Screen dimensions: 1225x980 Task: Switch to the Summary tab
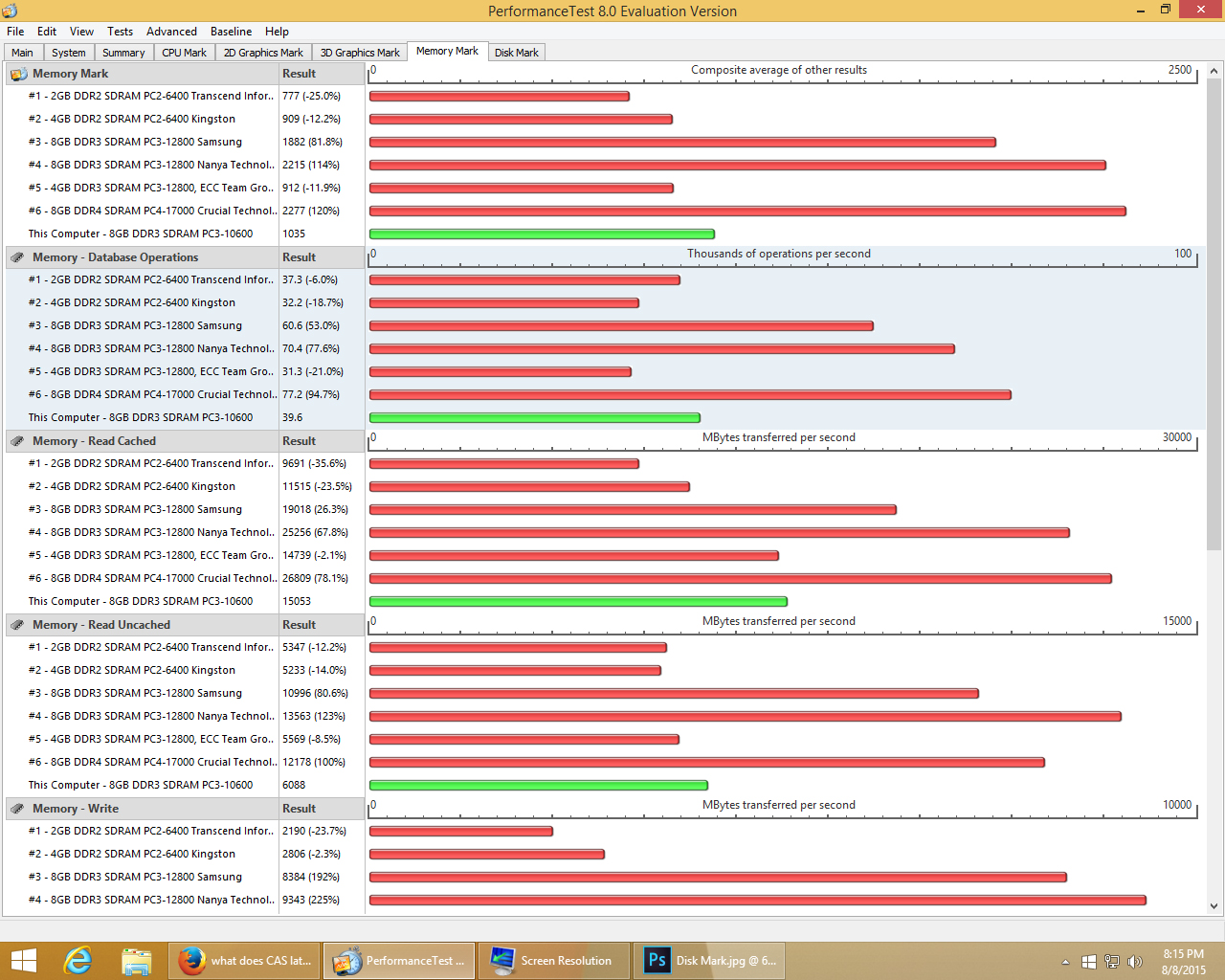point(123,53)
